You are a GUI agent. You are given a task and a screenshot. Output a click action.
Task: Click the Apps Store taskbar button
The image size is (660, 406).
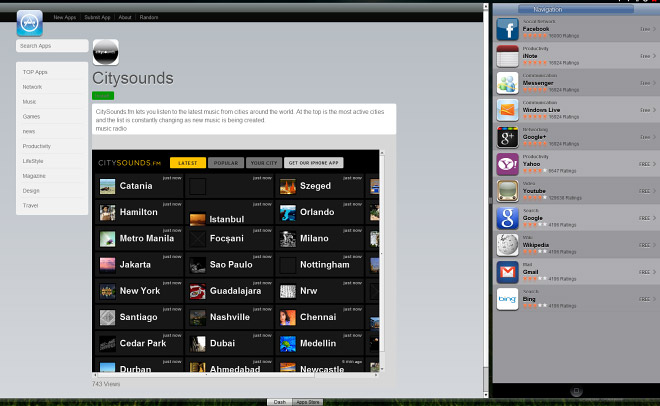[308, 402]
